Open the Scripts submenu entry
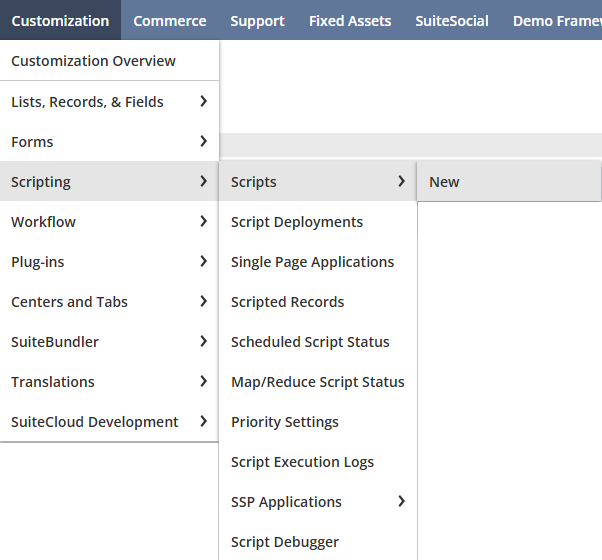The width and height of the screenshot is (602, 560). point(318,182)
